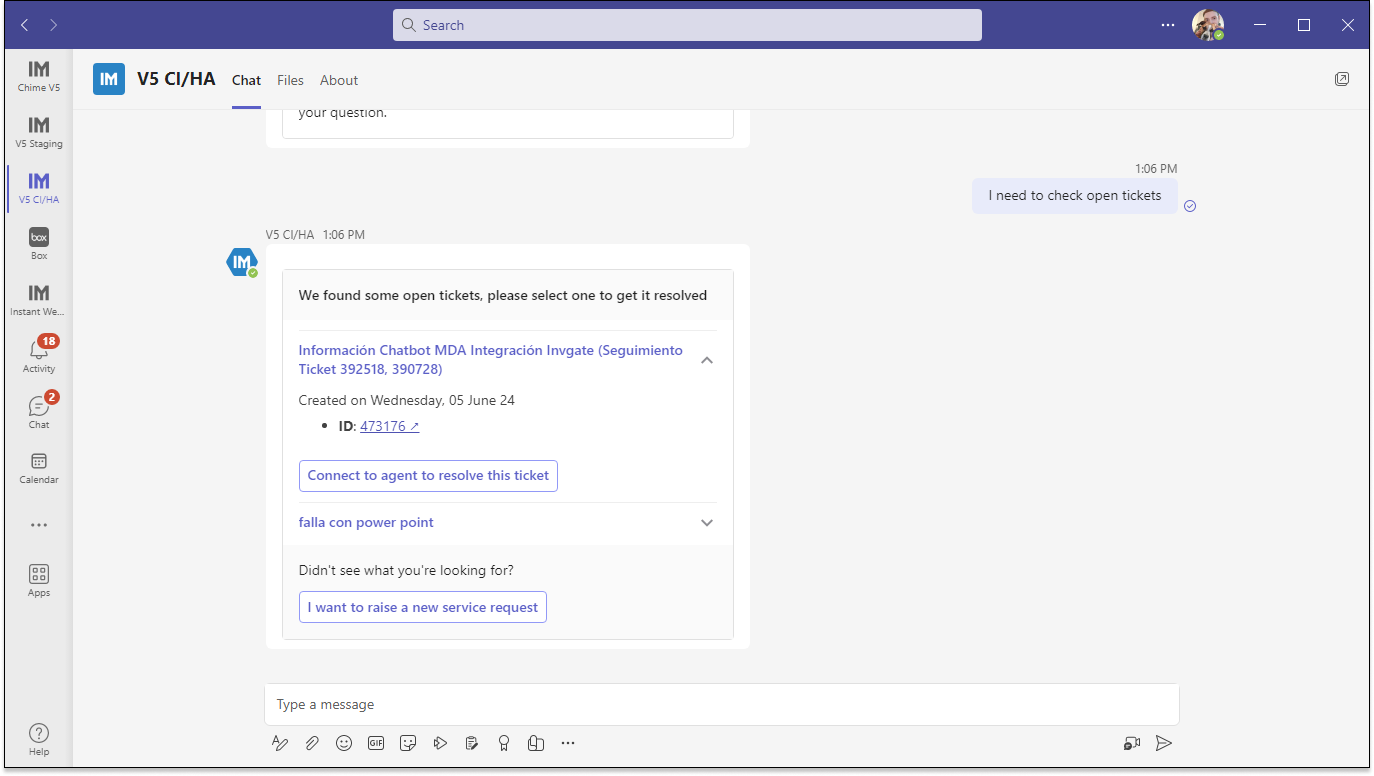Screen dimensions: 1374x776
Task: Switch to the Chat tab
Action: [246, 80]
